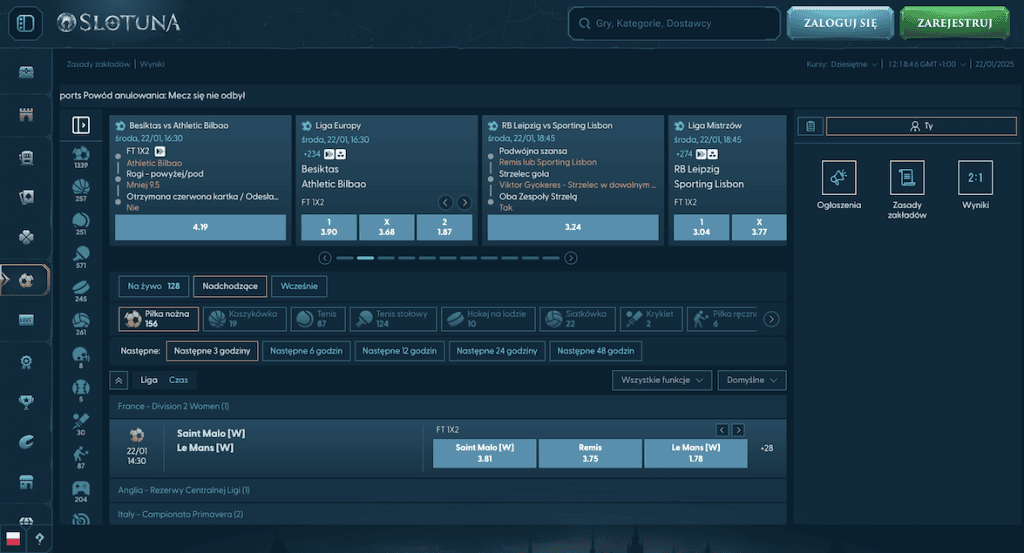
Task: Select esports gamepad icon with count 204
Action: click(81, 491)
